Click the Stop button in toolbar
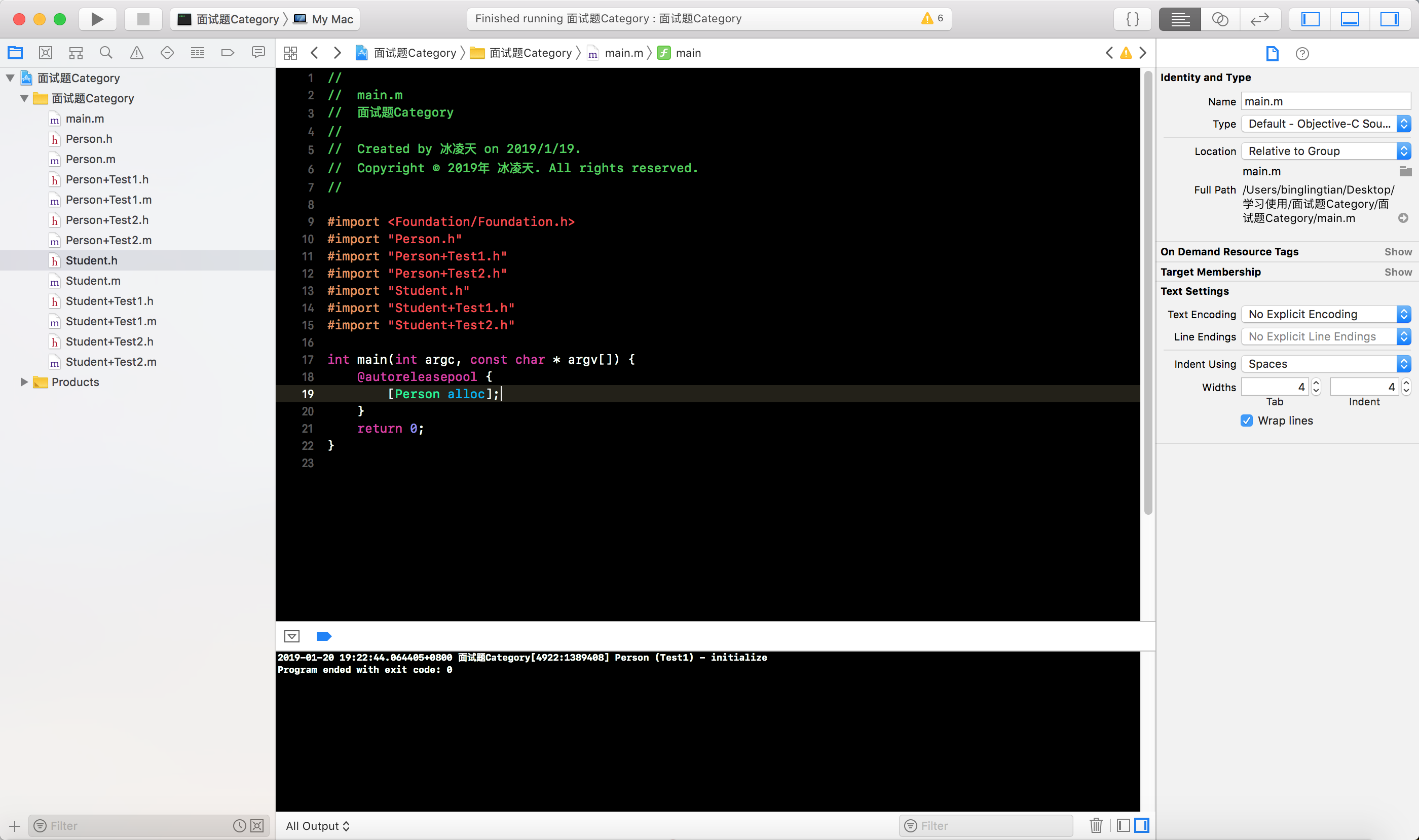The height and width of the screenshot is (840, 1419). pyautogui.click(x=143, y=19)
